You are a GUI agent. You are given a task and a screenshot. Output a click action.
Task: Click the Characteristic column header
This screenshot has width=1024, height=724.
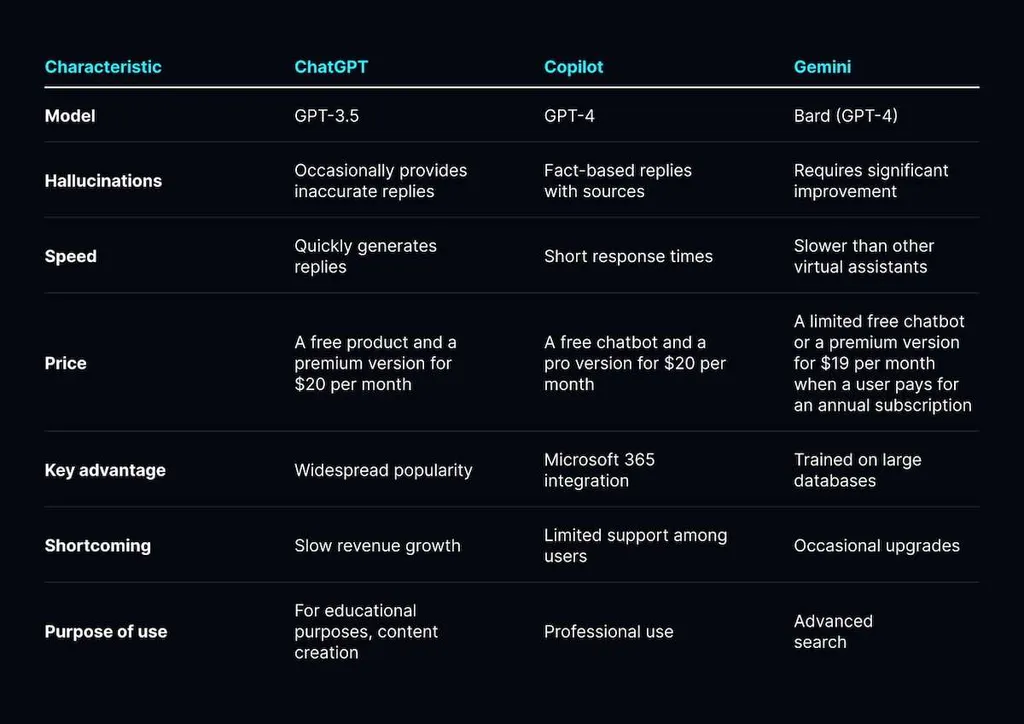tap(103, 67)
